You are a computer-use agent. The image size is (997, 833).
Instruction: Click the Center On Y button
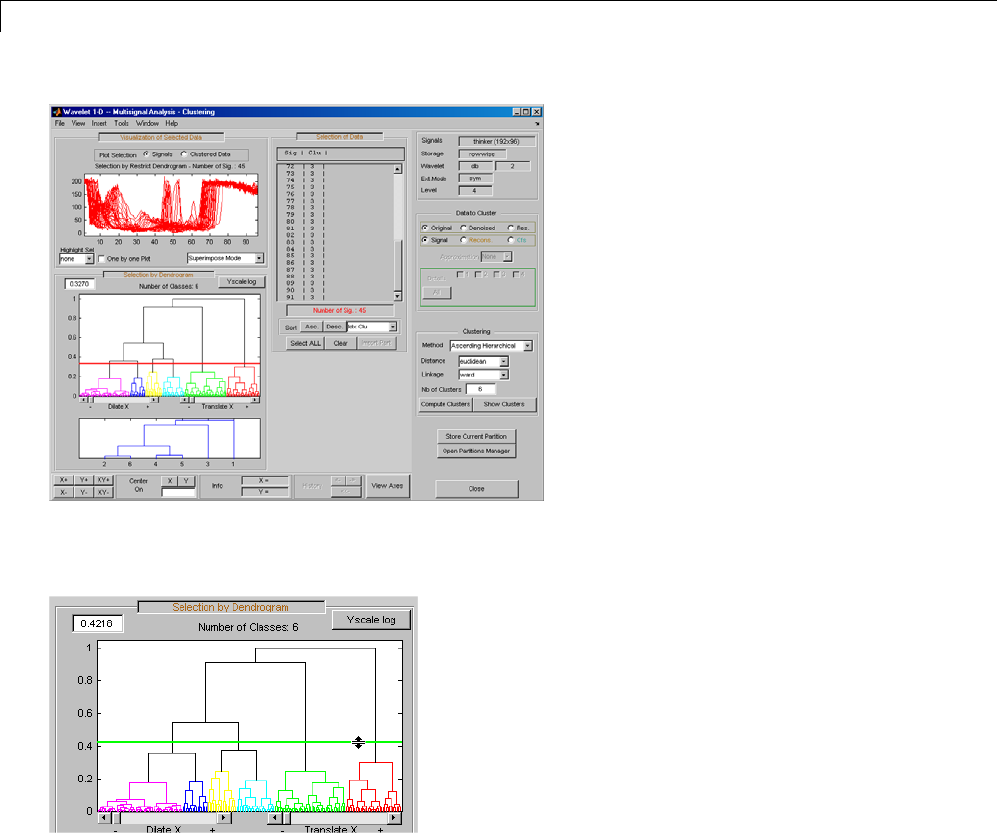click(x=186, y=481)
